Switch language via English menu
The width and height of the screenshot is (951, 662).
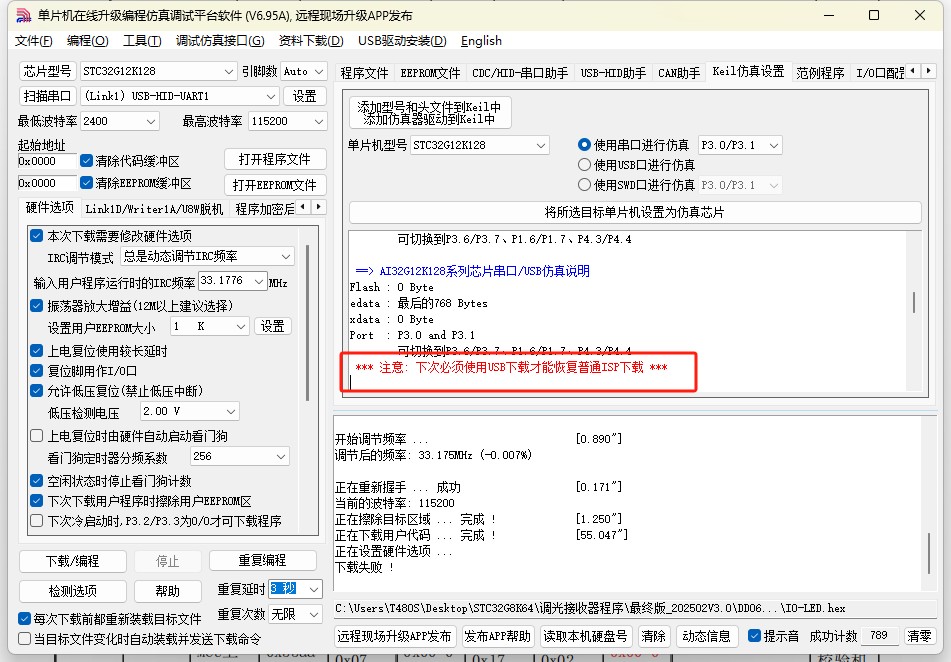(x=481, y=41)
